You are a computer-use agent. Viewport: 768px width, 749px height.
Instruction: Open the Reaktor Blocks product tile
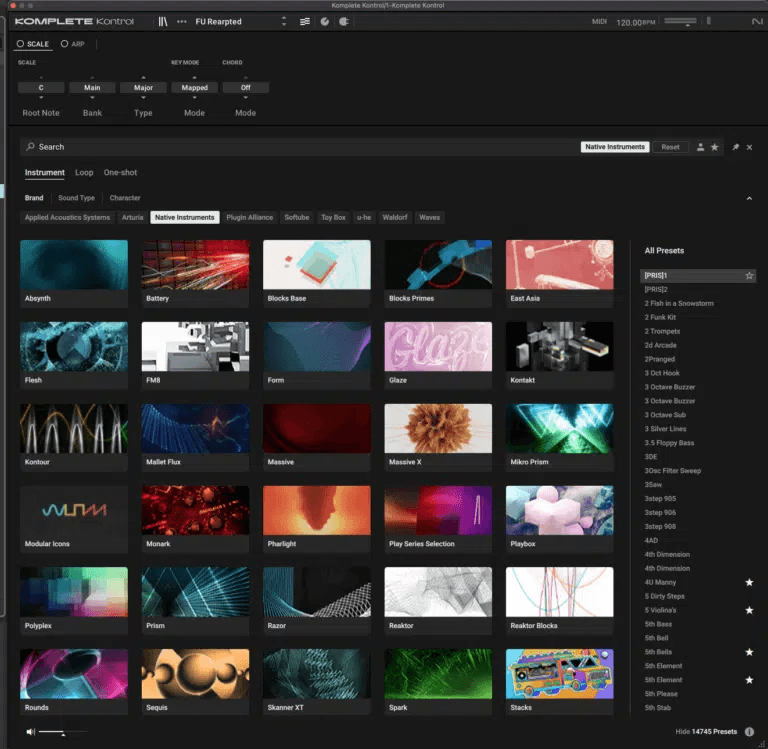pos(559,601)
